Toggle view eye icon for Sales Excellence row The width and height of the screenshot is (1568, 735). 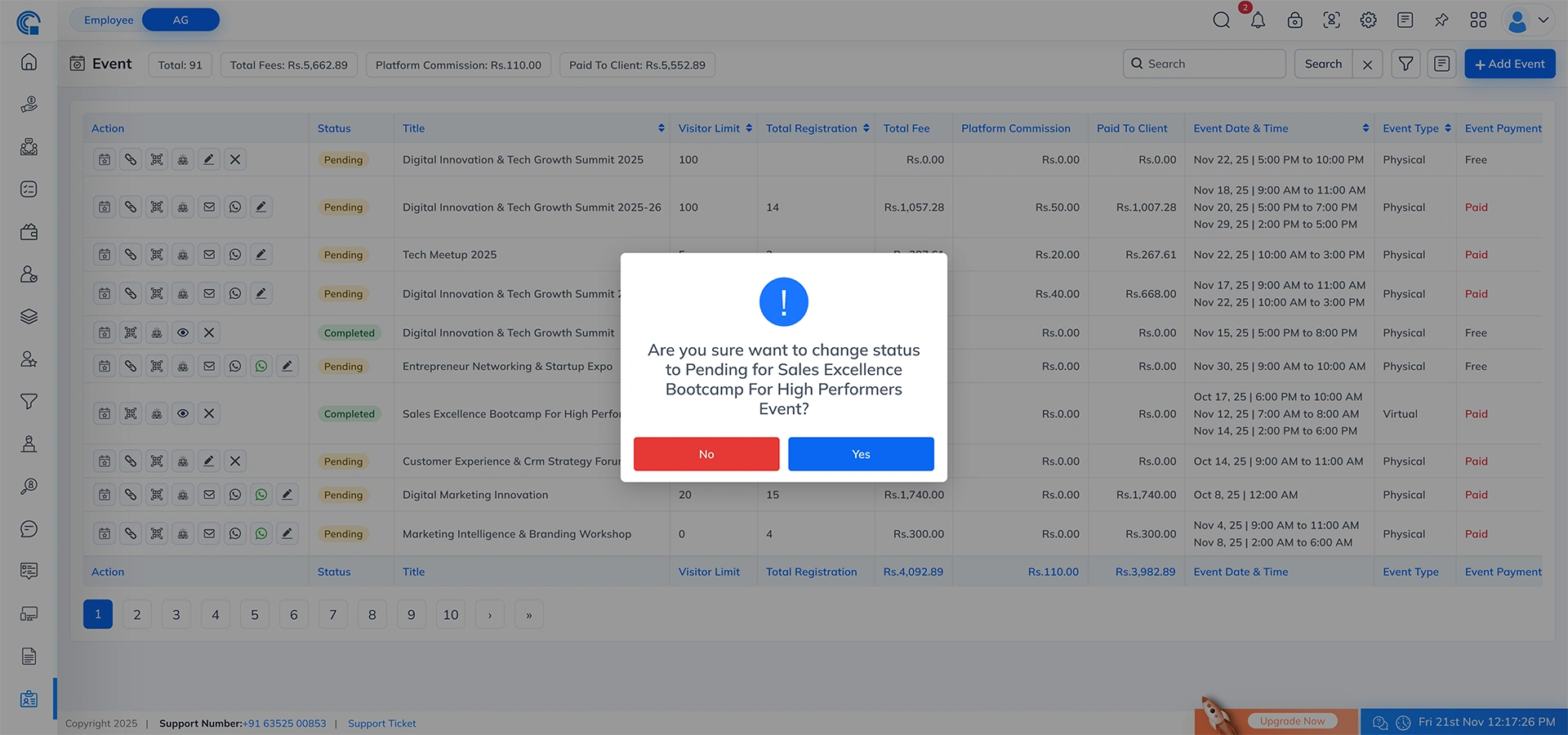[x=183, y=414]
